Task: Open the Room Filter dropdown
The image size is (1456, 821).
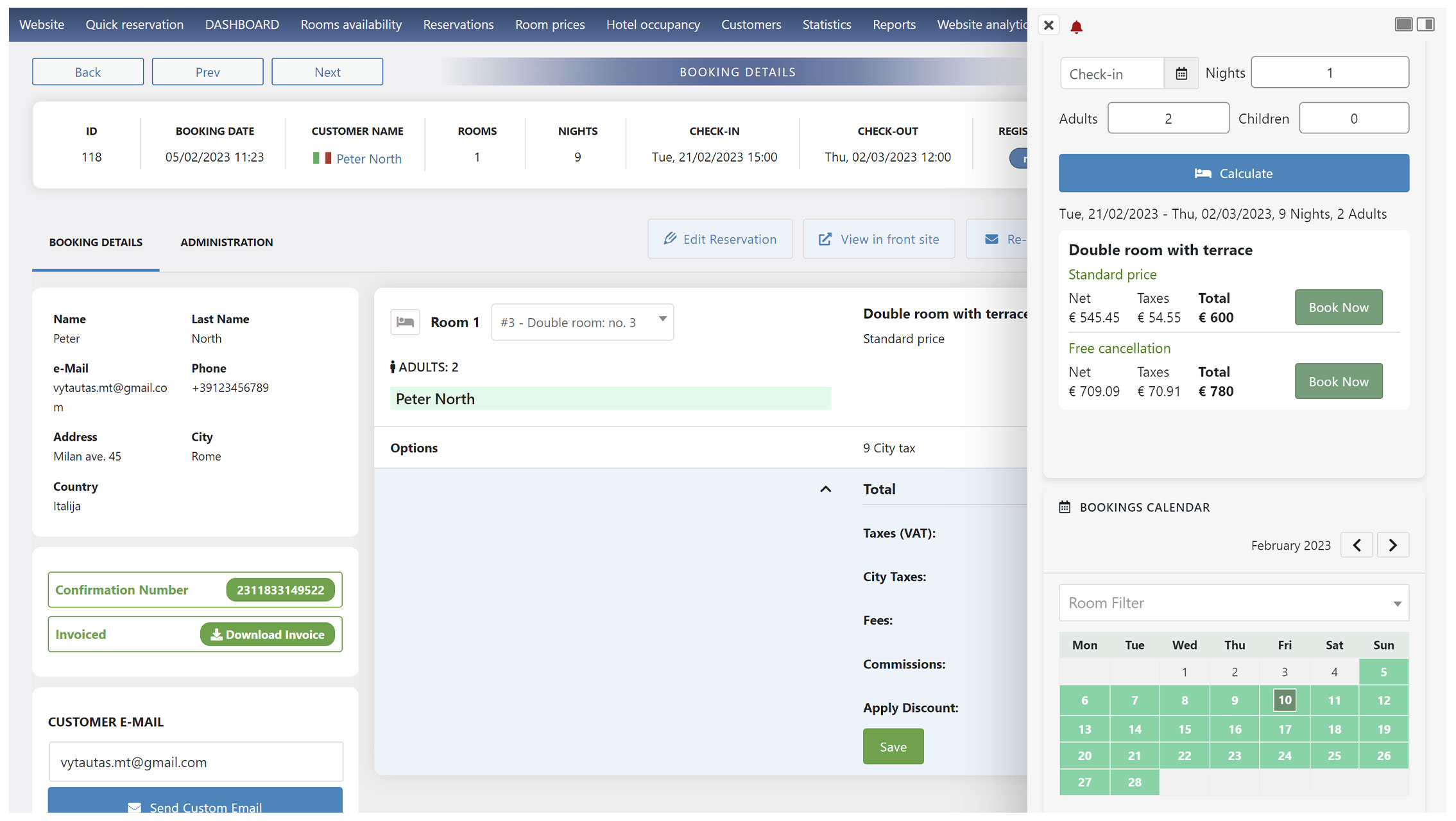Action: click(x=1234, y=603)
